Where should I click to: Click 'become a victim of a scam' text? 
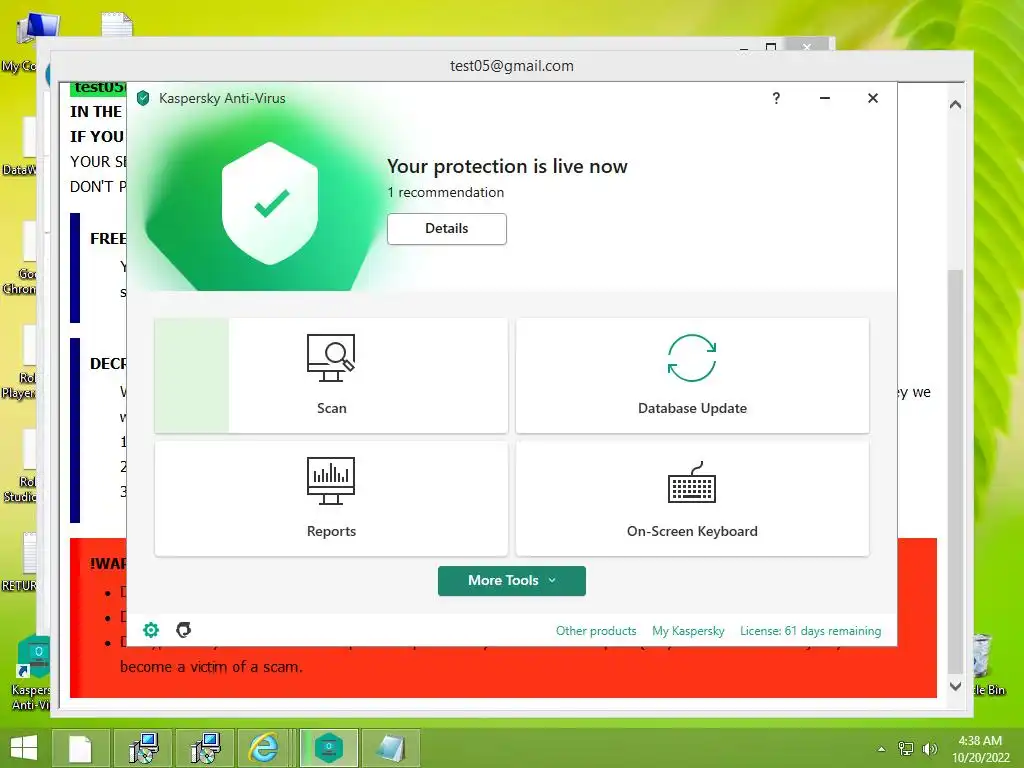[211, 667]
